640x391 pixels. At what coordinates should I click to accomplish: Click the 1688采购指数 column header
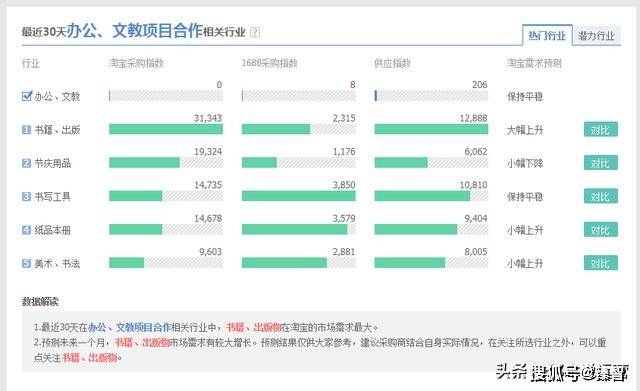(x=269, y=63)
